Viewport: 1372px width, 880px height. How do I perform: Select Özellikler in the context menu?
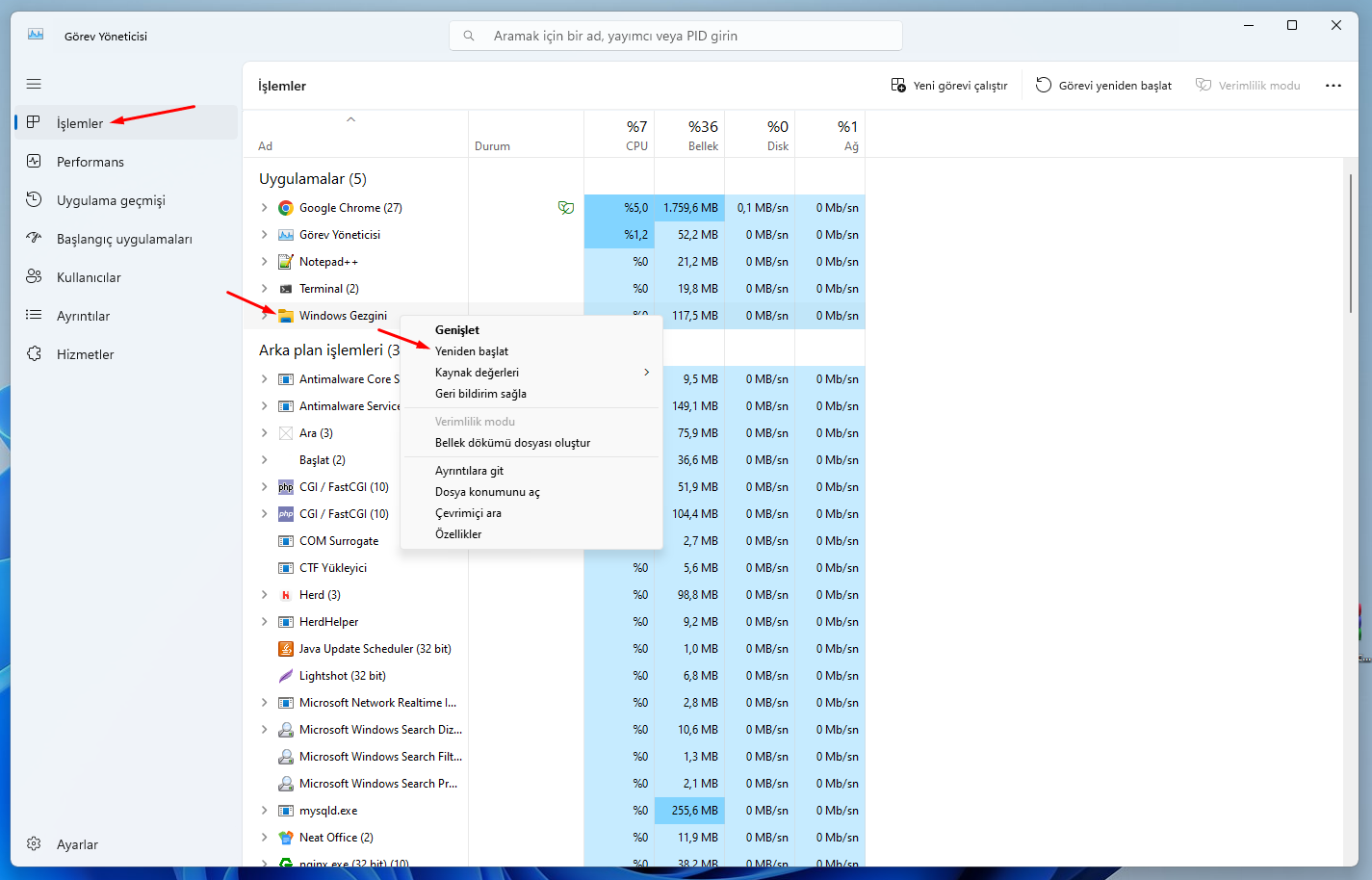coord(457,533)
